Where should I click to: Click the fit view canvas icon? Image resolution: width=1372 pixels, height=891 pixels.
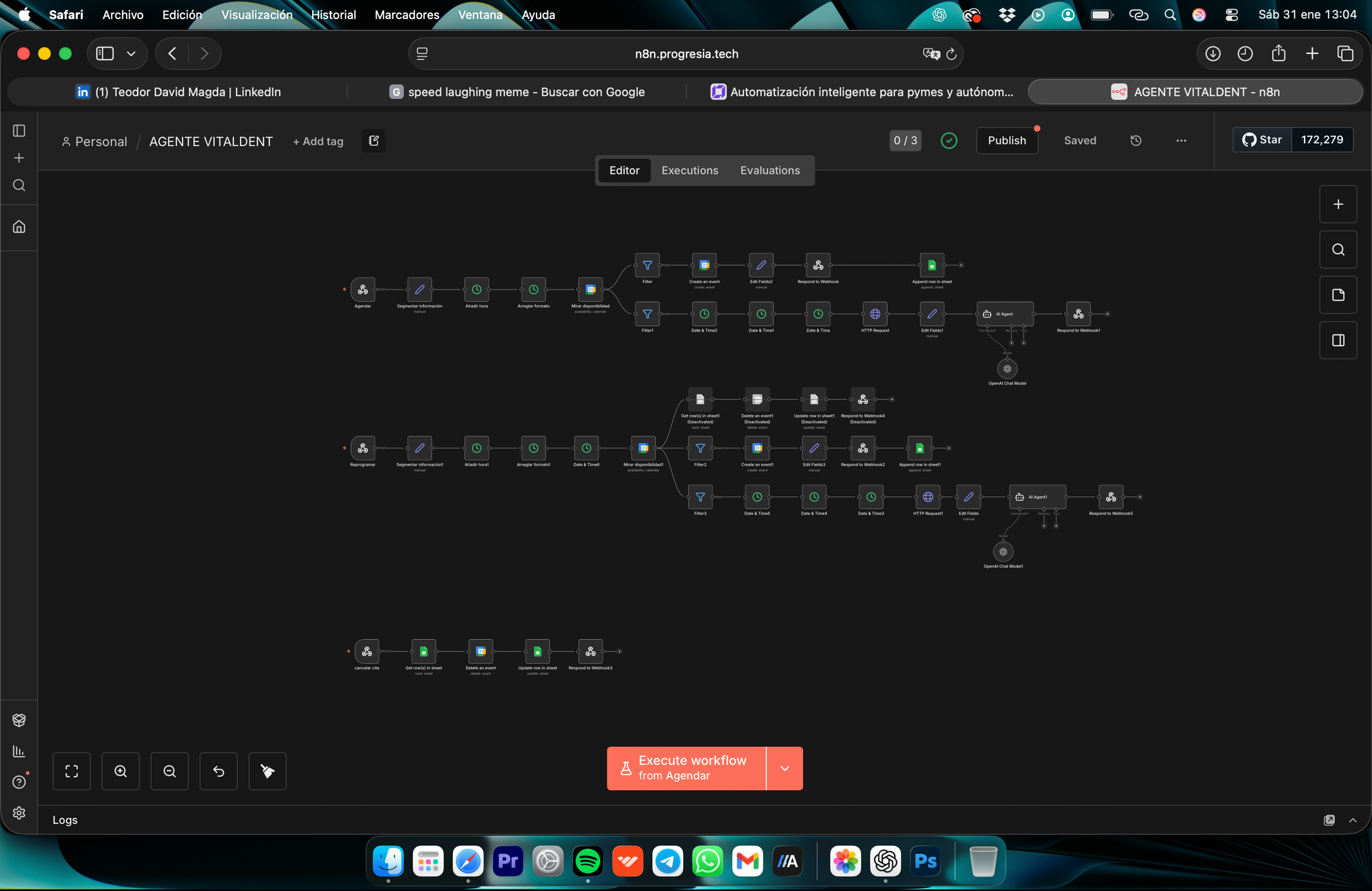[x=72, y=771]
